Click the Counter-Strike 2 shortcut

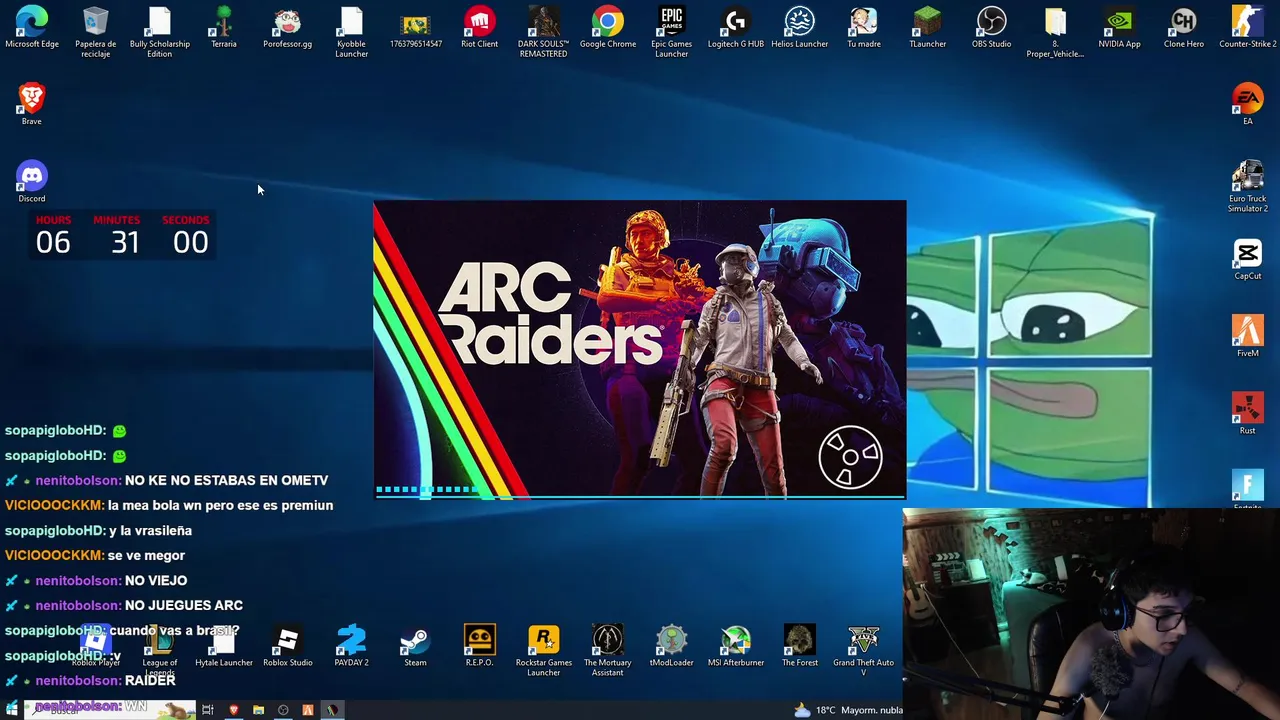pos(1247,28)
